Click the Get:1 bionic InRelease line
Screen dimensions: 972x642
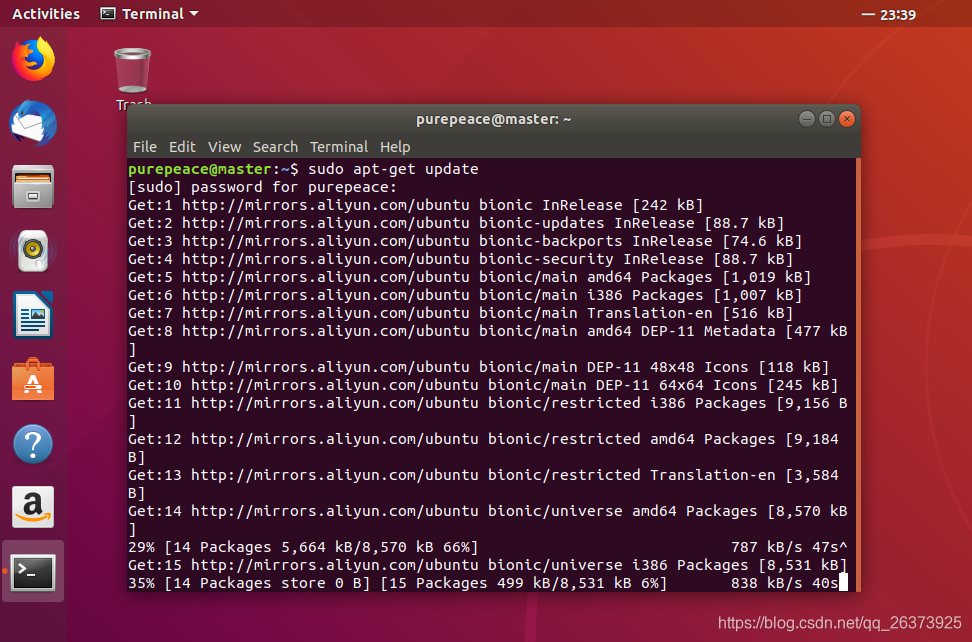point(415,205)
